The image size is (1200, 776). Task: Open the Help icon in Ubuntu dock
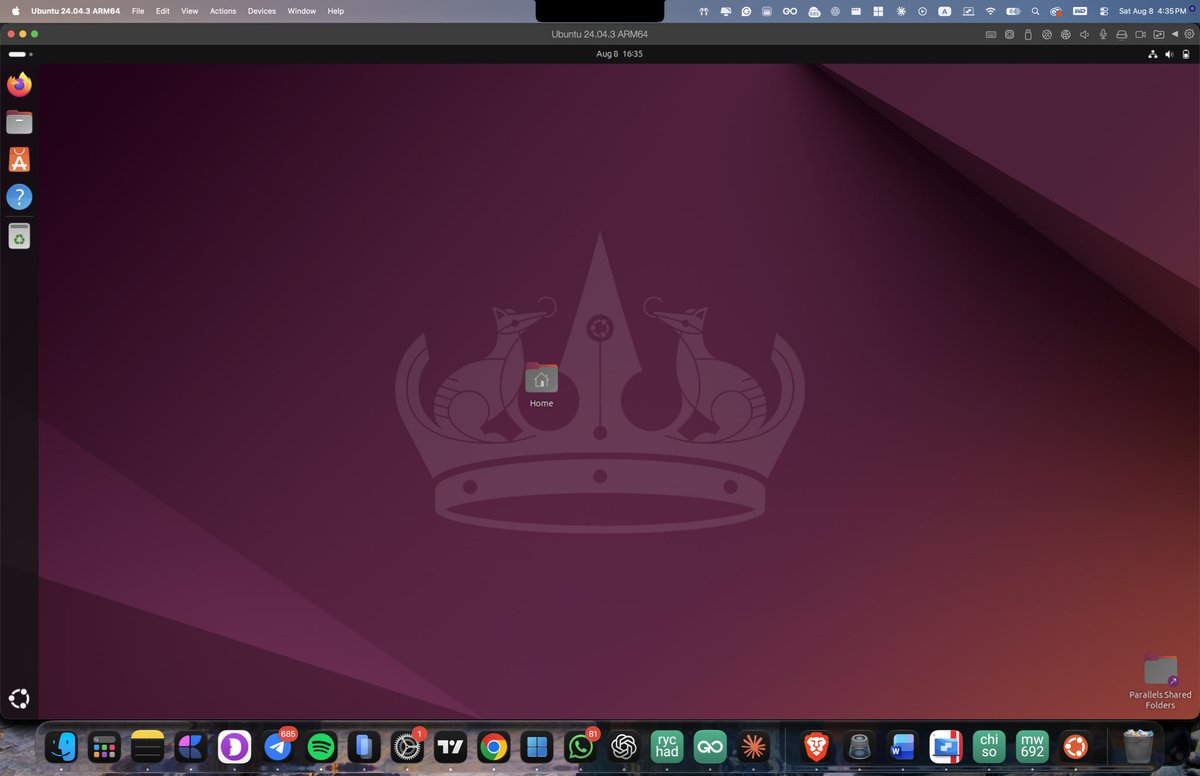click(19, 197)
